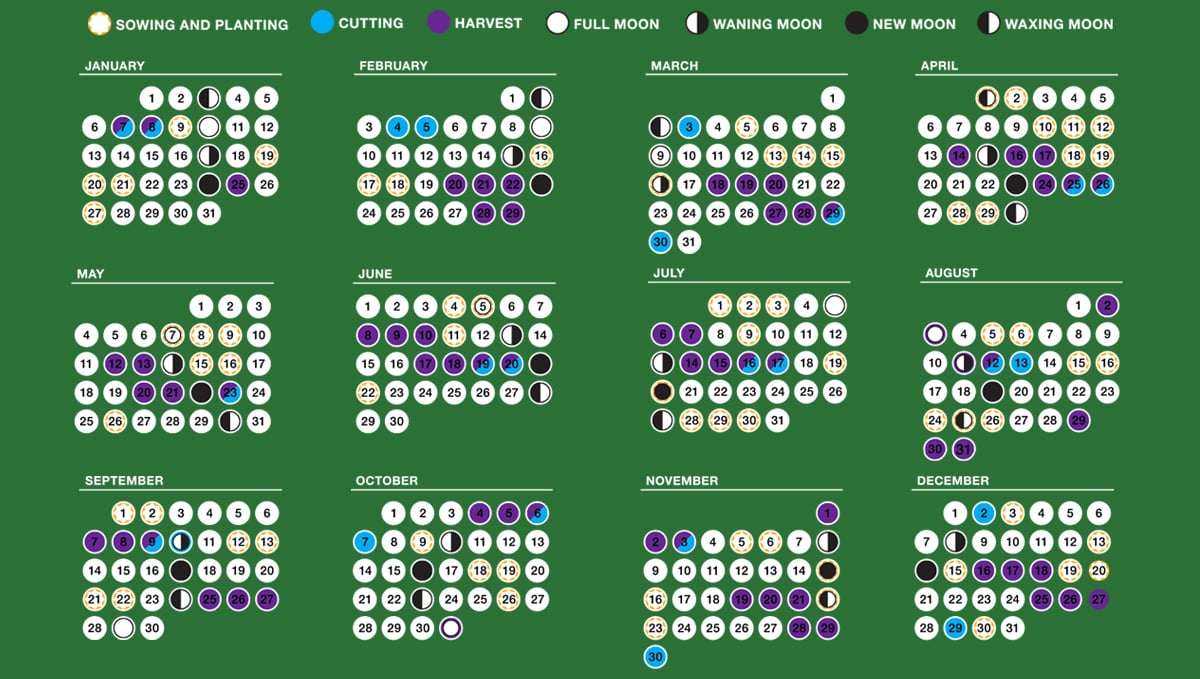Select the new moon icon in January

[209, 185]
